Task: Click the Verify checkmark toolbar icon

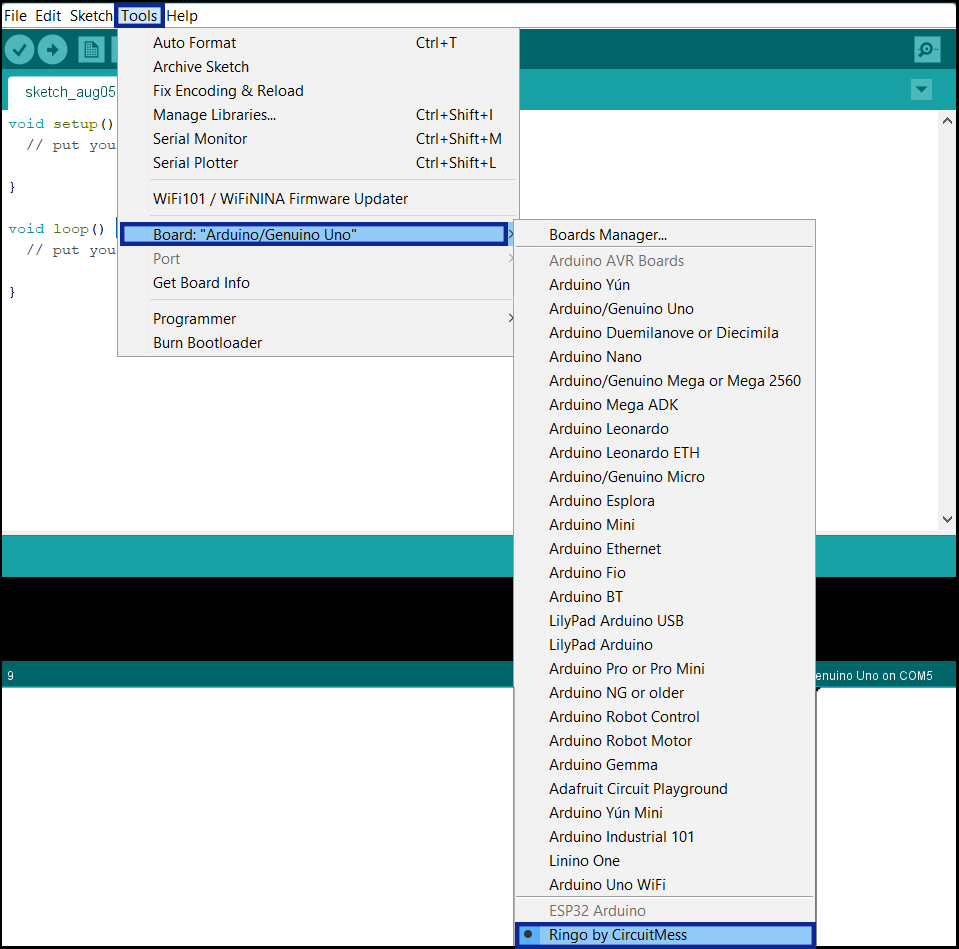Action: click(x=20, y=49)
